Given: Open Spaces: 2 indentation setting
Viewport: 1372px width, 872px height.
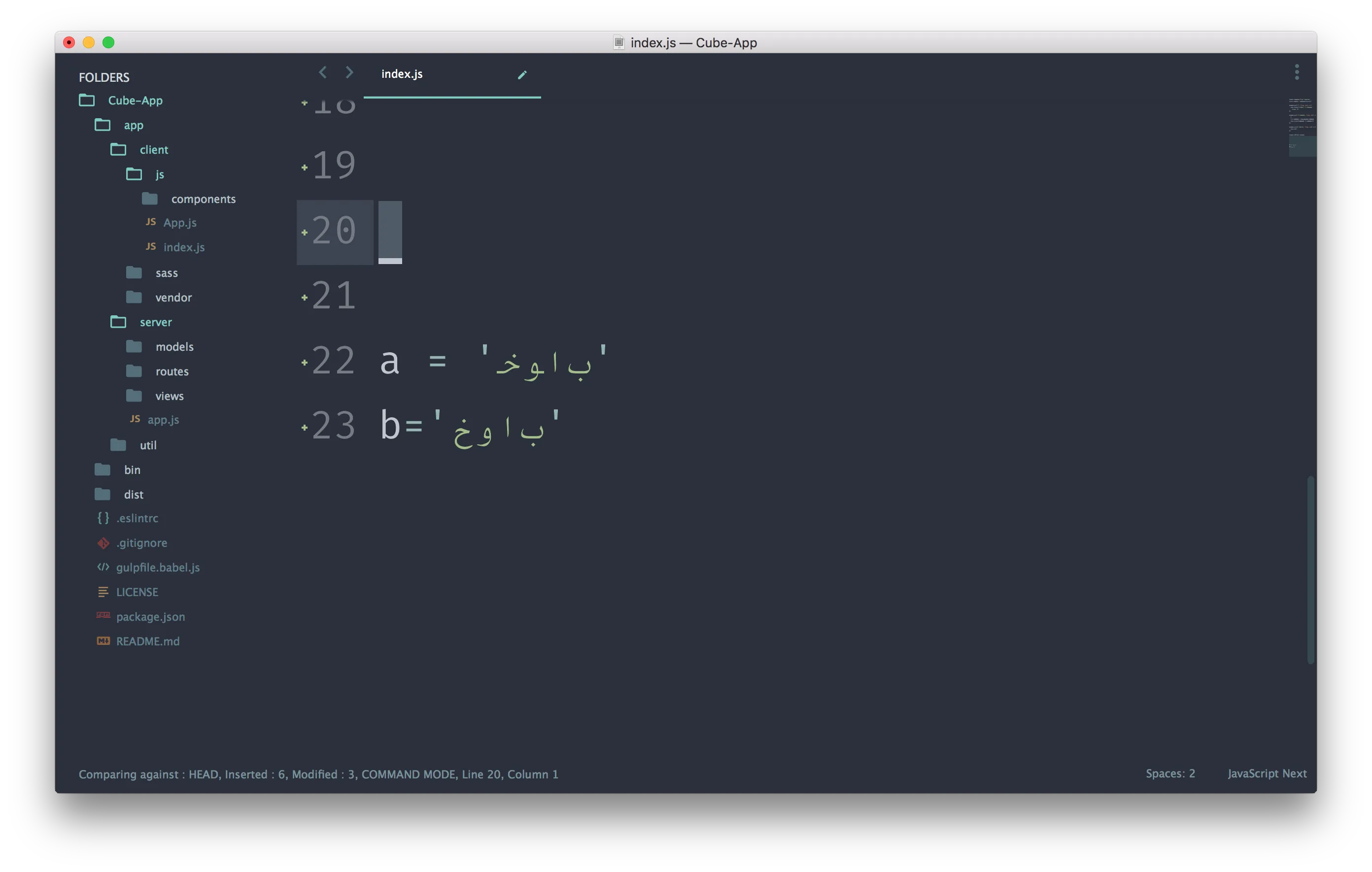Looking at the screenshot, I should [1170, 773].
